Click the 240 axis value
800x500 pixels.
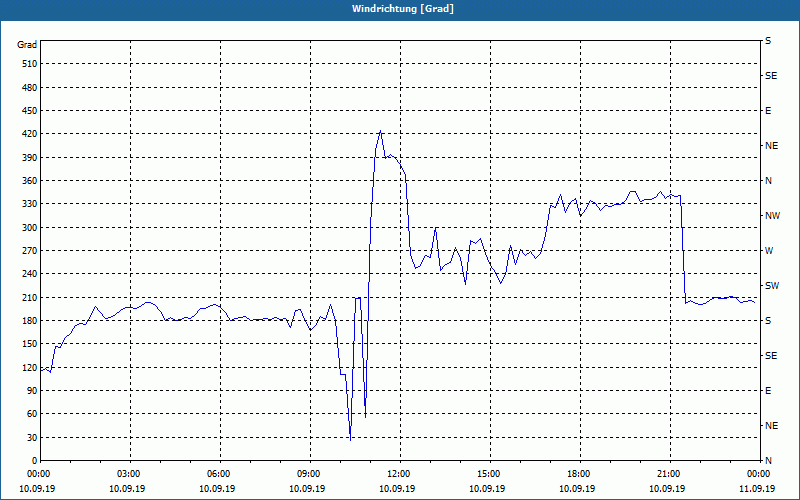point(30,274)
